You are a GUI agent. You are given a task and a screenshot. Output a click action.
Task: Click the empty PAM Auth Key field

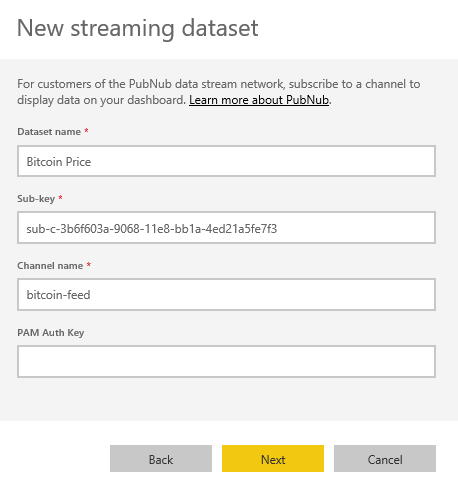[x=226, y=362]
